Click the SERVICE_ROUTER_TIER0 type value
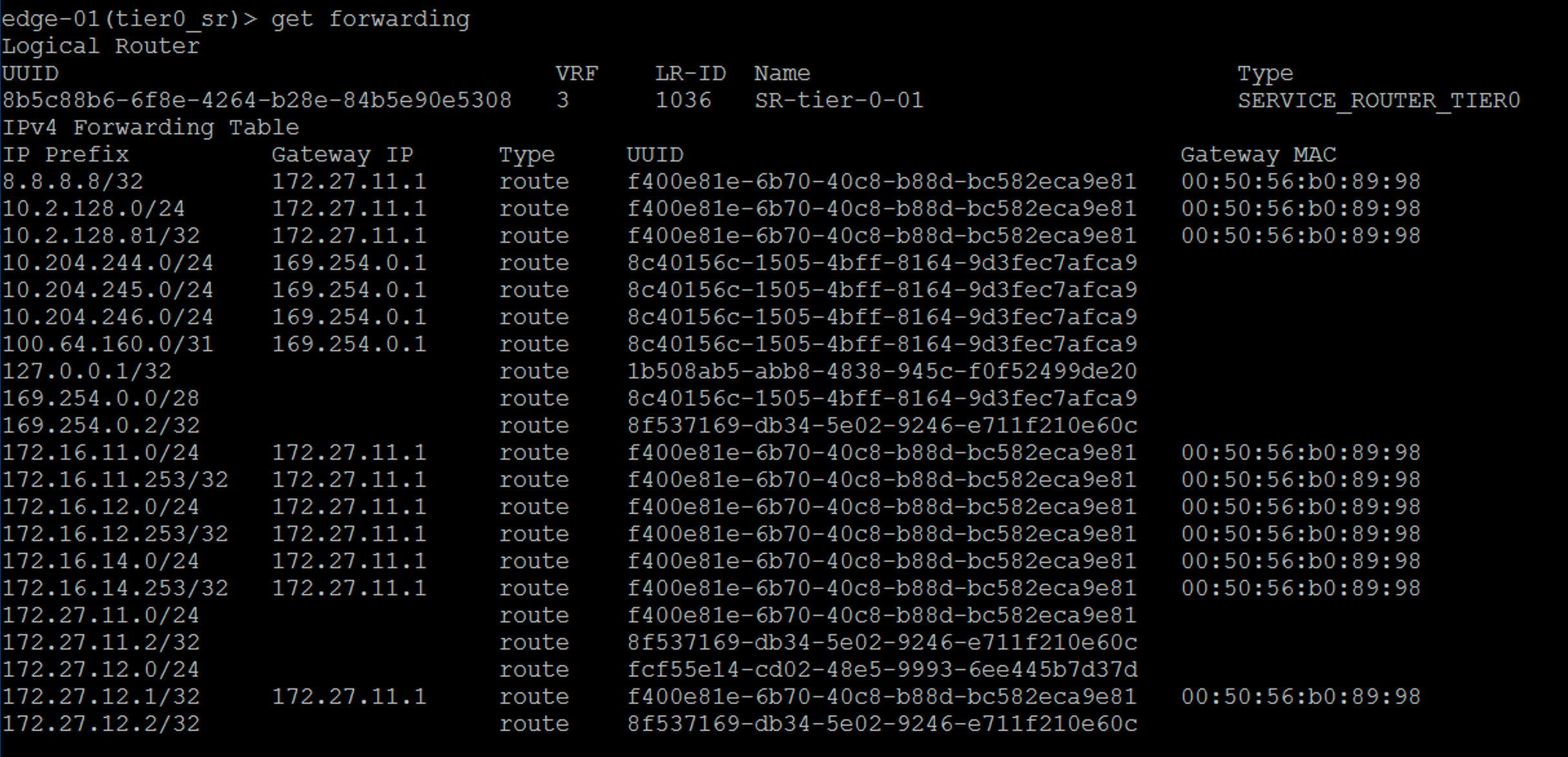The width and height of the screenshot is (1568, 757). click(x=1378, y=101)
